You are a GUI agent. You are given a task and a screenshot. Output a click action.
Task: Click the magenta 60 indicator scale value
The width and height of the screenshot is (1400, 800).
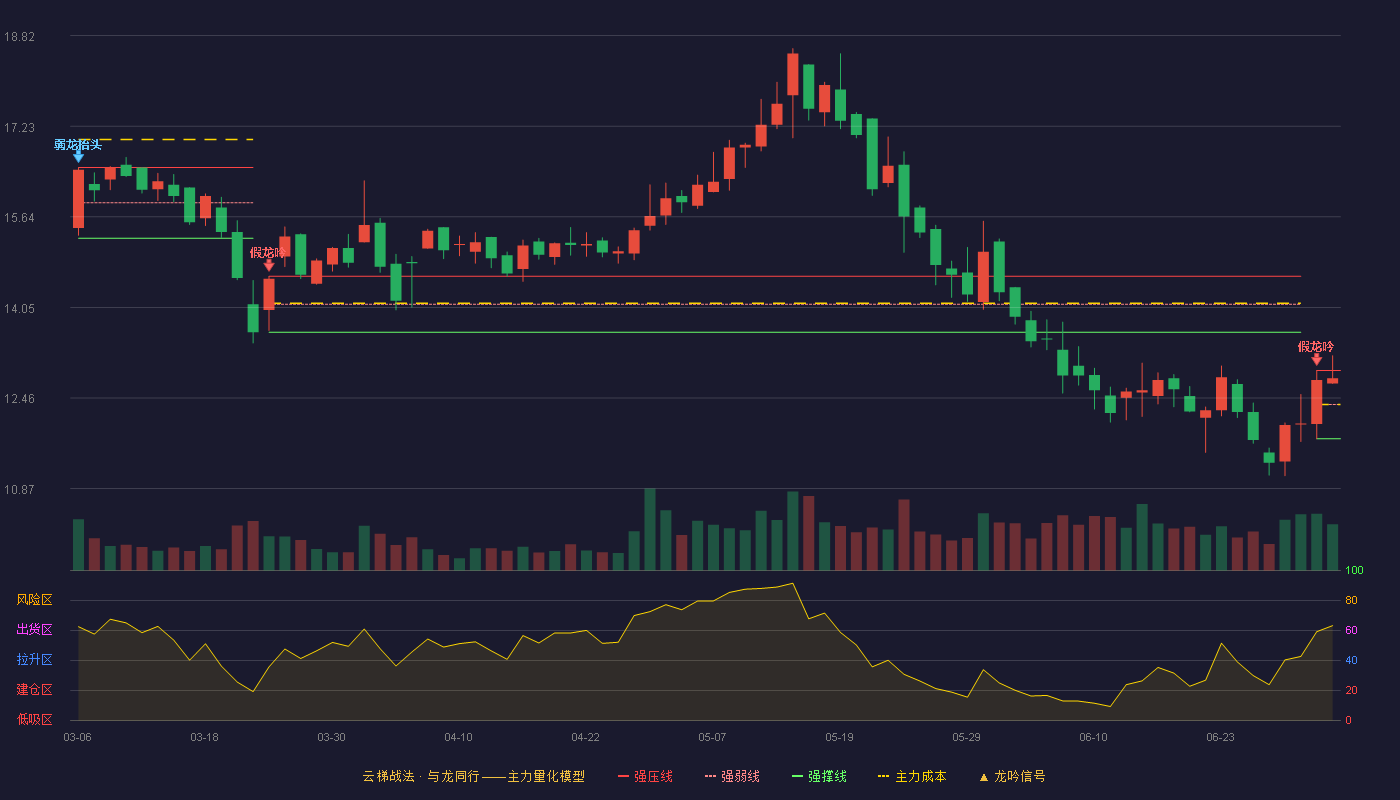1351,630
